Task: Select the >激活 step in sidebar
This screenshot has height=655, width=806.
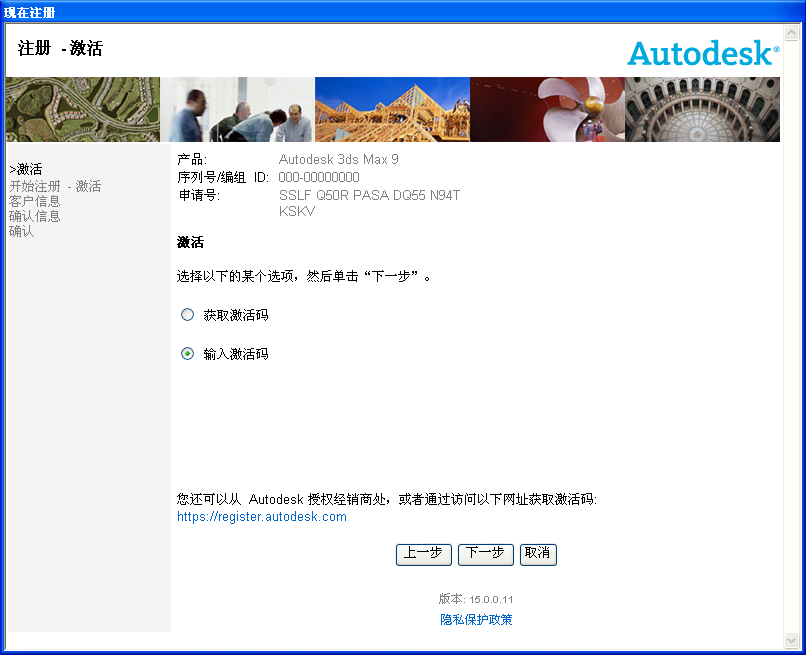Action: tap(26, 169)
